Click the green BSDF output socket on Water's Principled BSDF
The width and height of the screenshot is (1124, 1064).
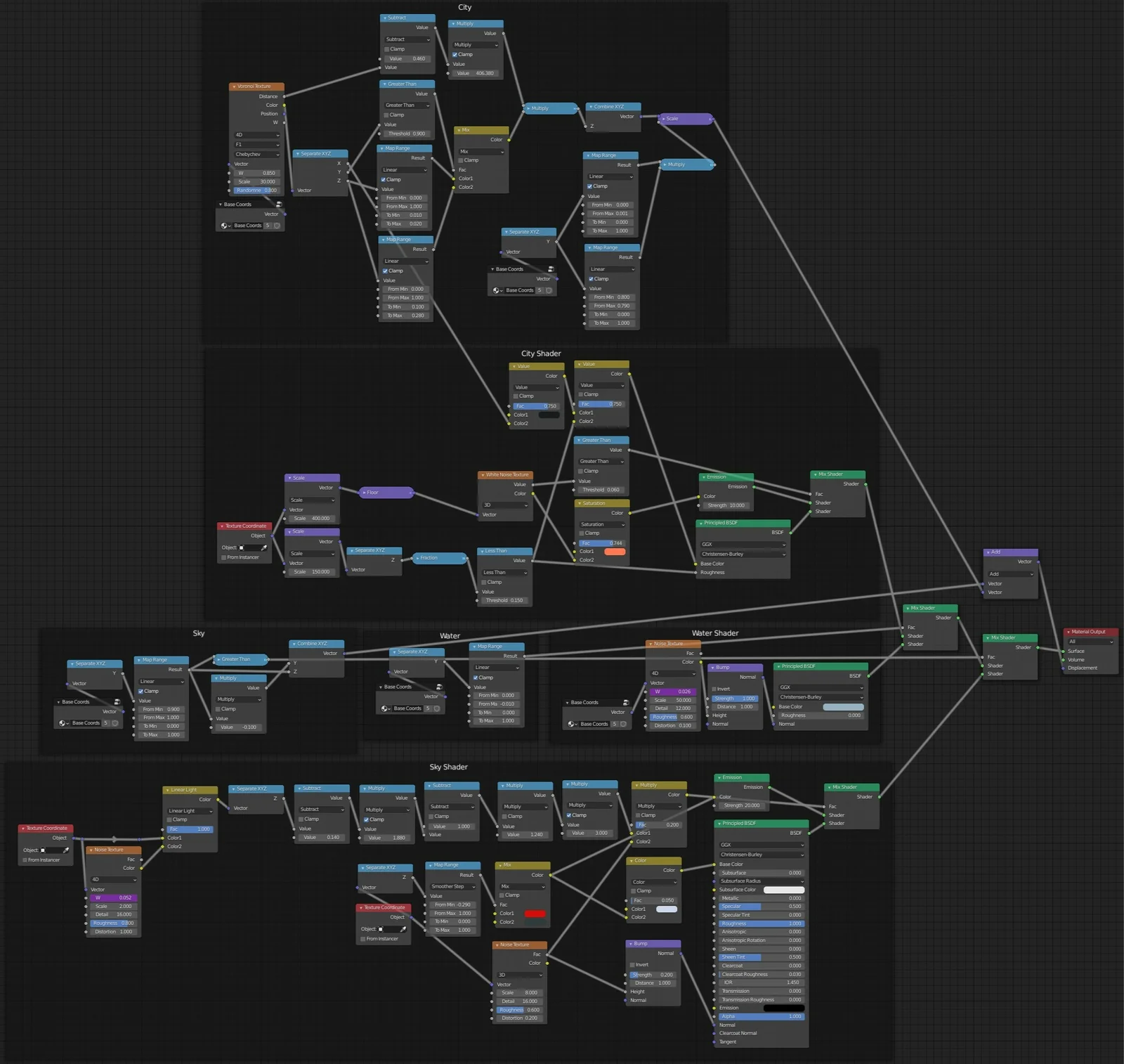click(868, 676)
